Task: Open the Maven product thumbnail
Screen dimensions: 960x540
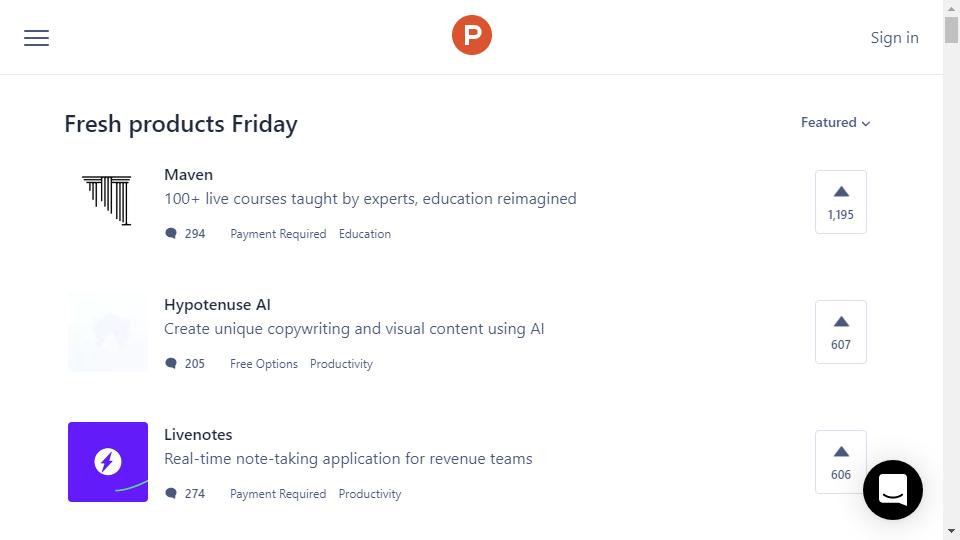Action: 108,202
